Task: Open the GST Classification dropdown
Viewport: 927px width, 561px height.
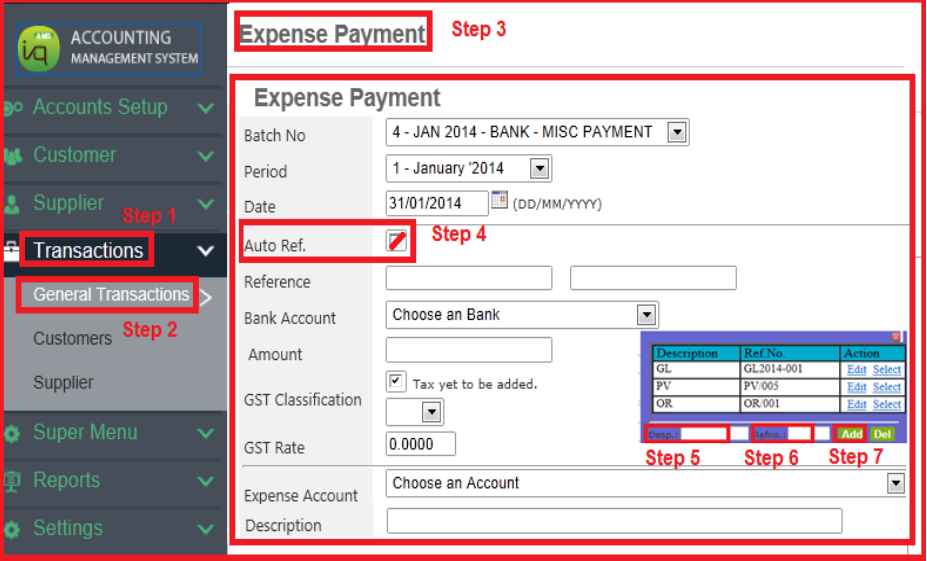Action: [432, 412]
